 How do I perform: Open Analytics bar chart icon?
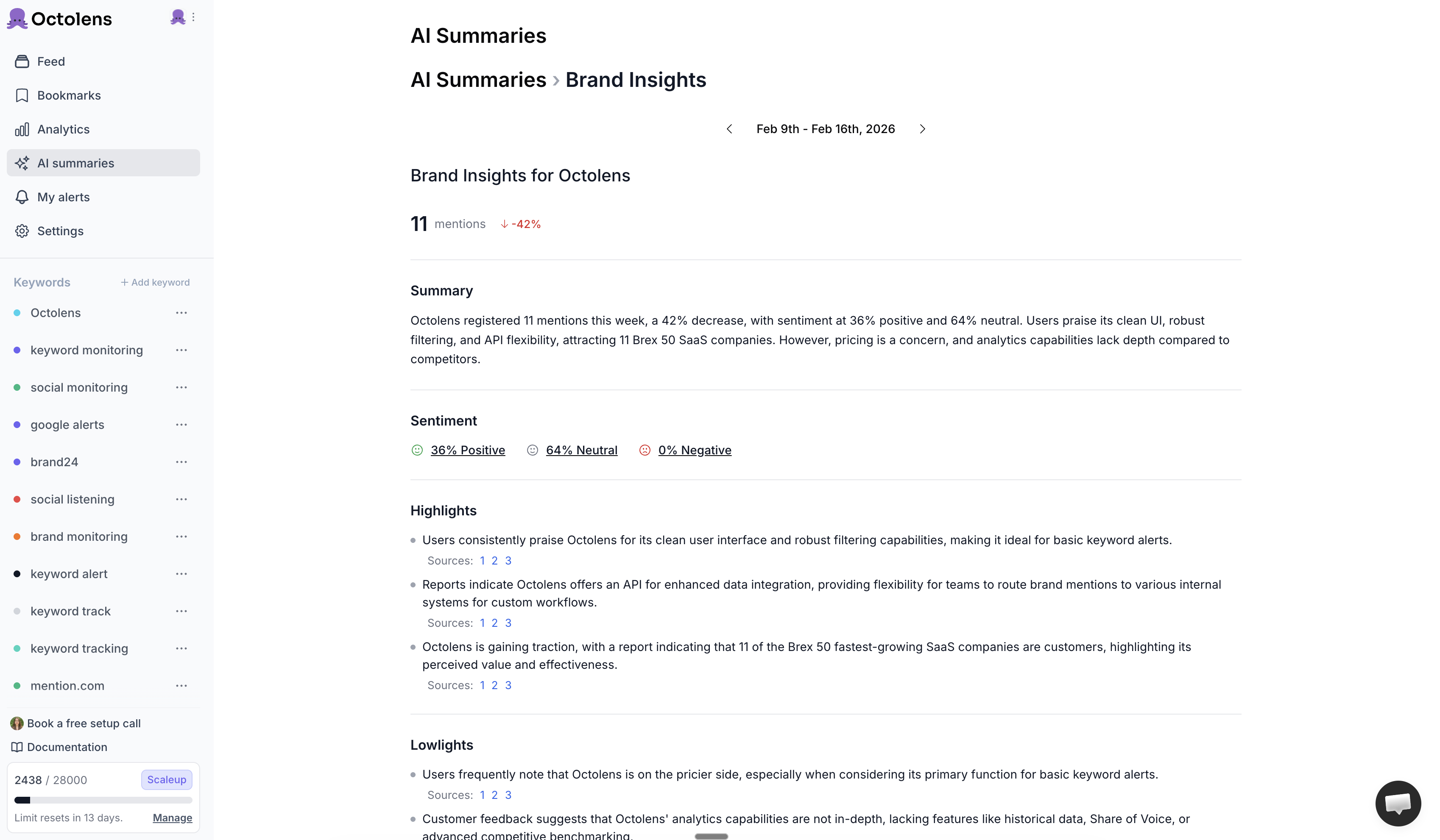22,130
